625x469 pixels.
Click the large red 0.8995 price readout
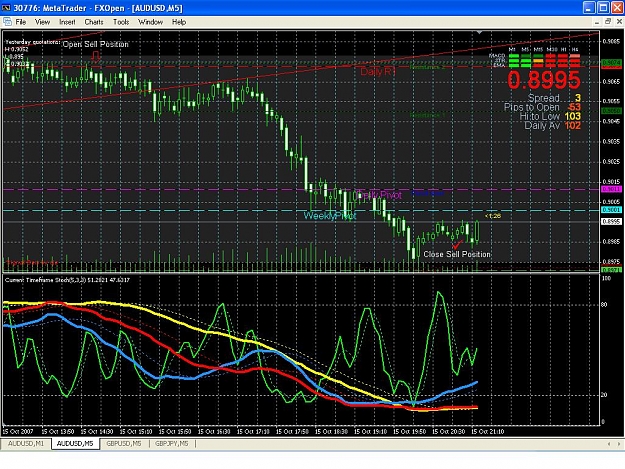click(x=544, y=80)
